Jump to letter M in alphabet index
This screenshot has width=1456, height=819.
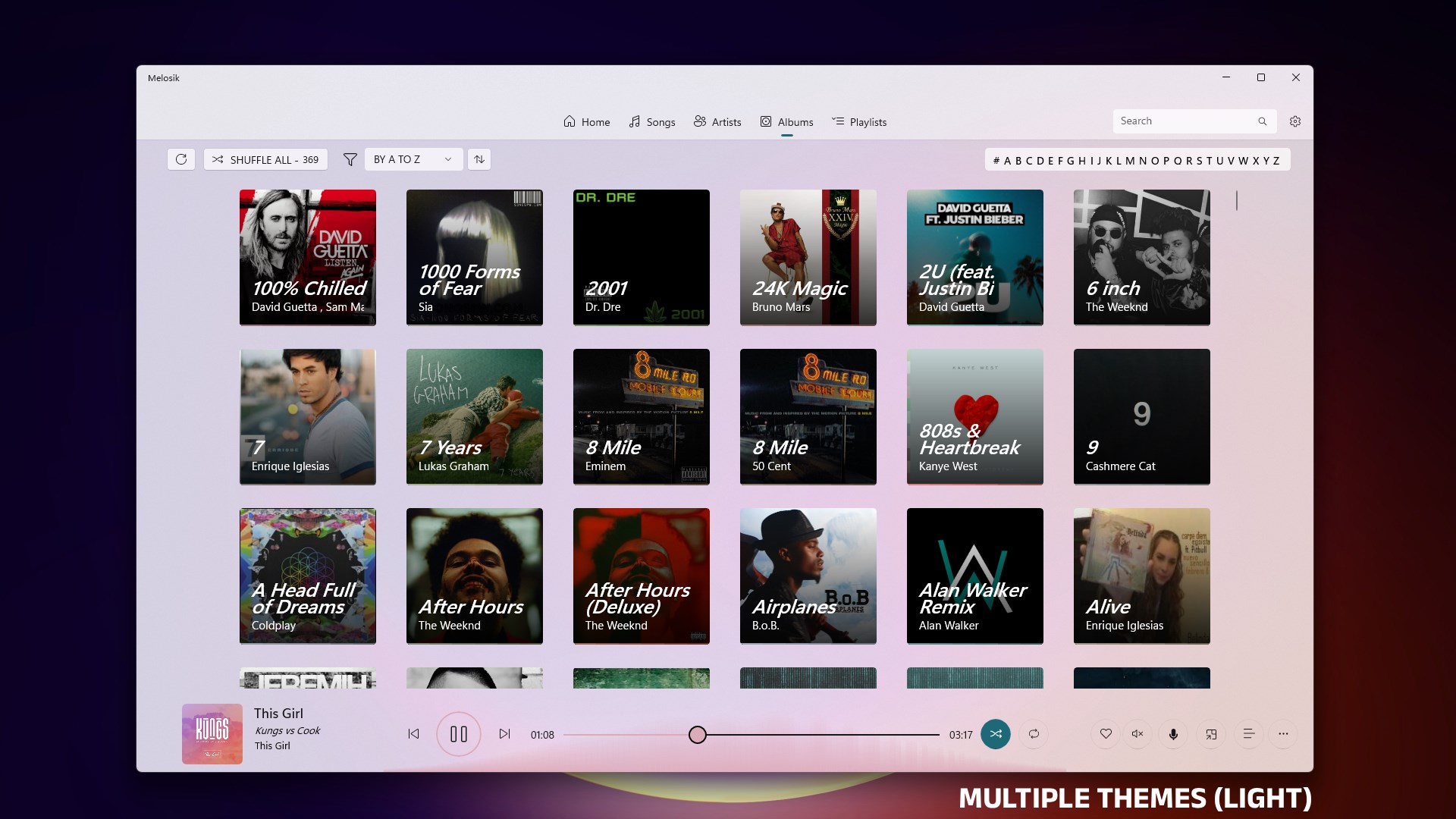pos(1130,161)
